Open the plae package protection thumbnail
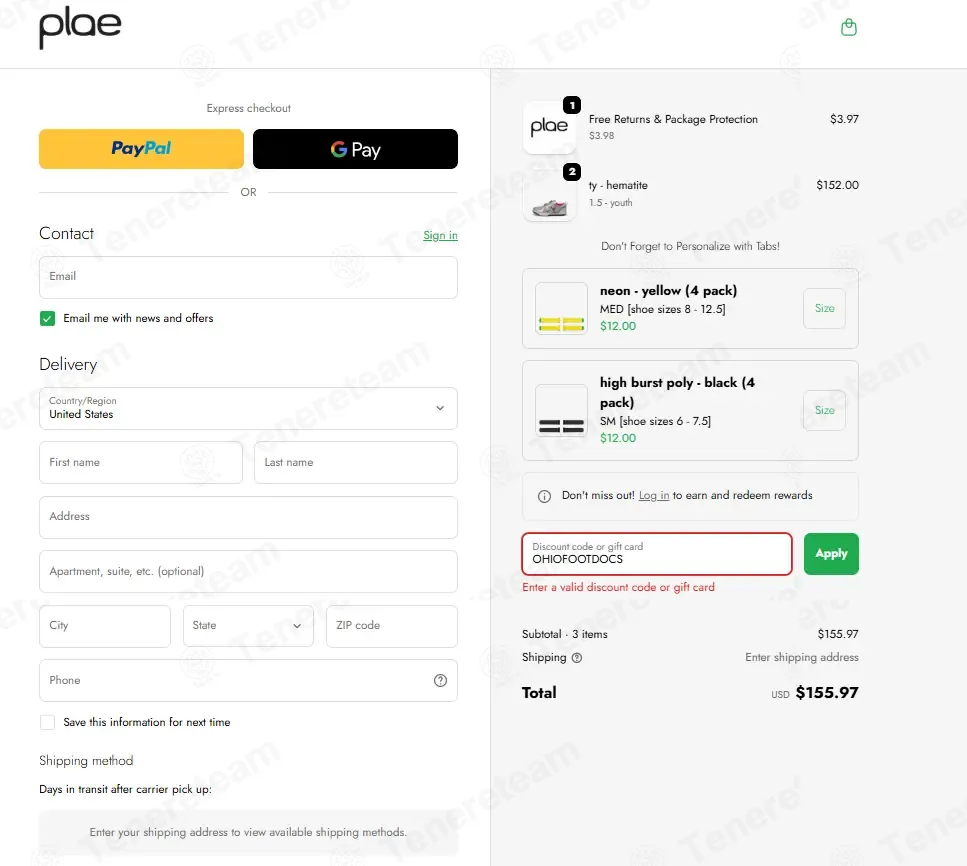 point(549,127)
